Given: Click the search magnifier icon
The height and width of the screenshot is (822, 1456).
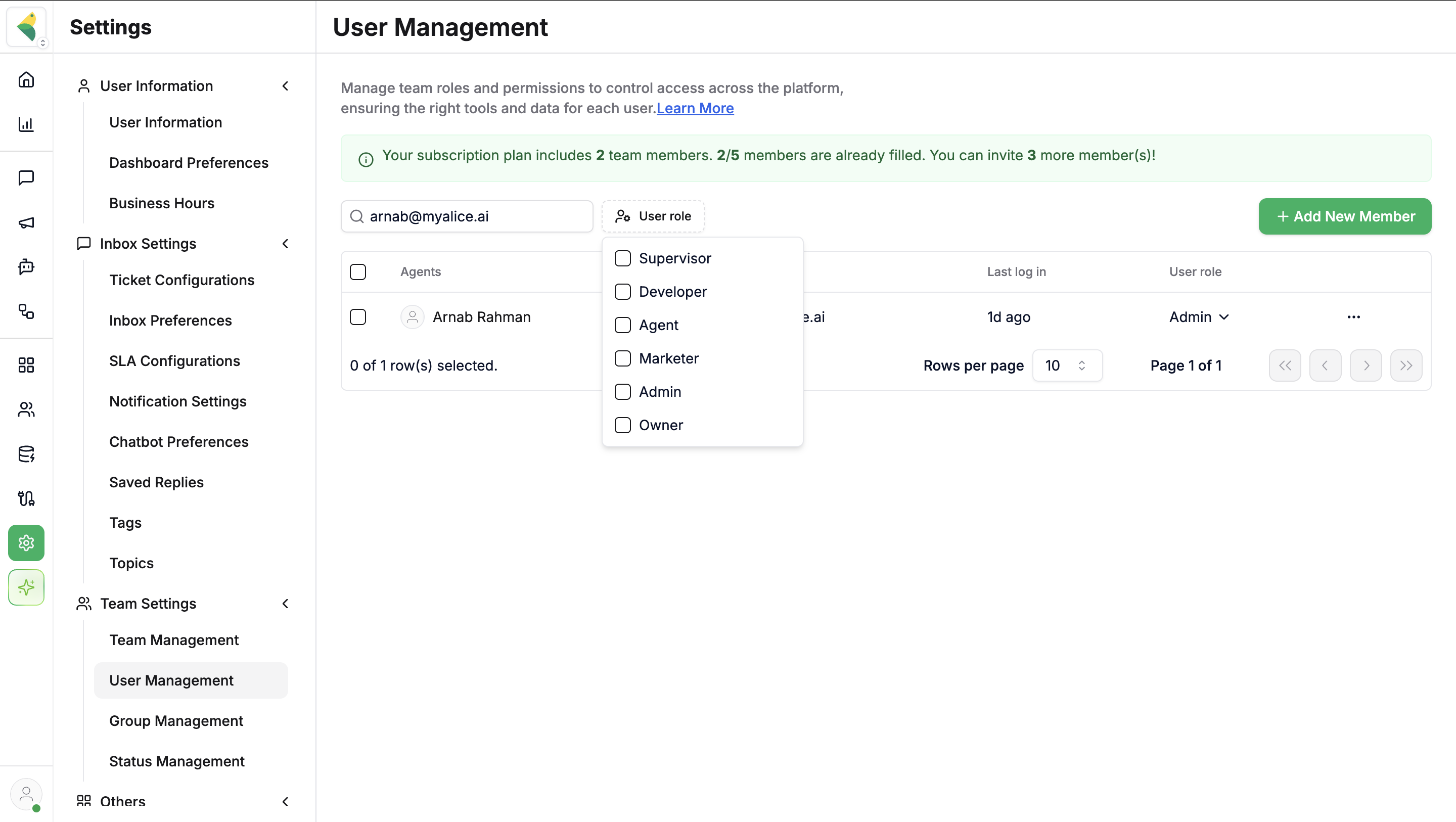Looking at the screenshot, I should pyautogui.click(x=356, y=216).
